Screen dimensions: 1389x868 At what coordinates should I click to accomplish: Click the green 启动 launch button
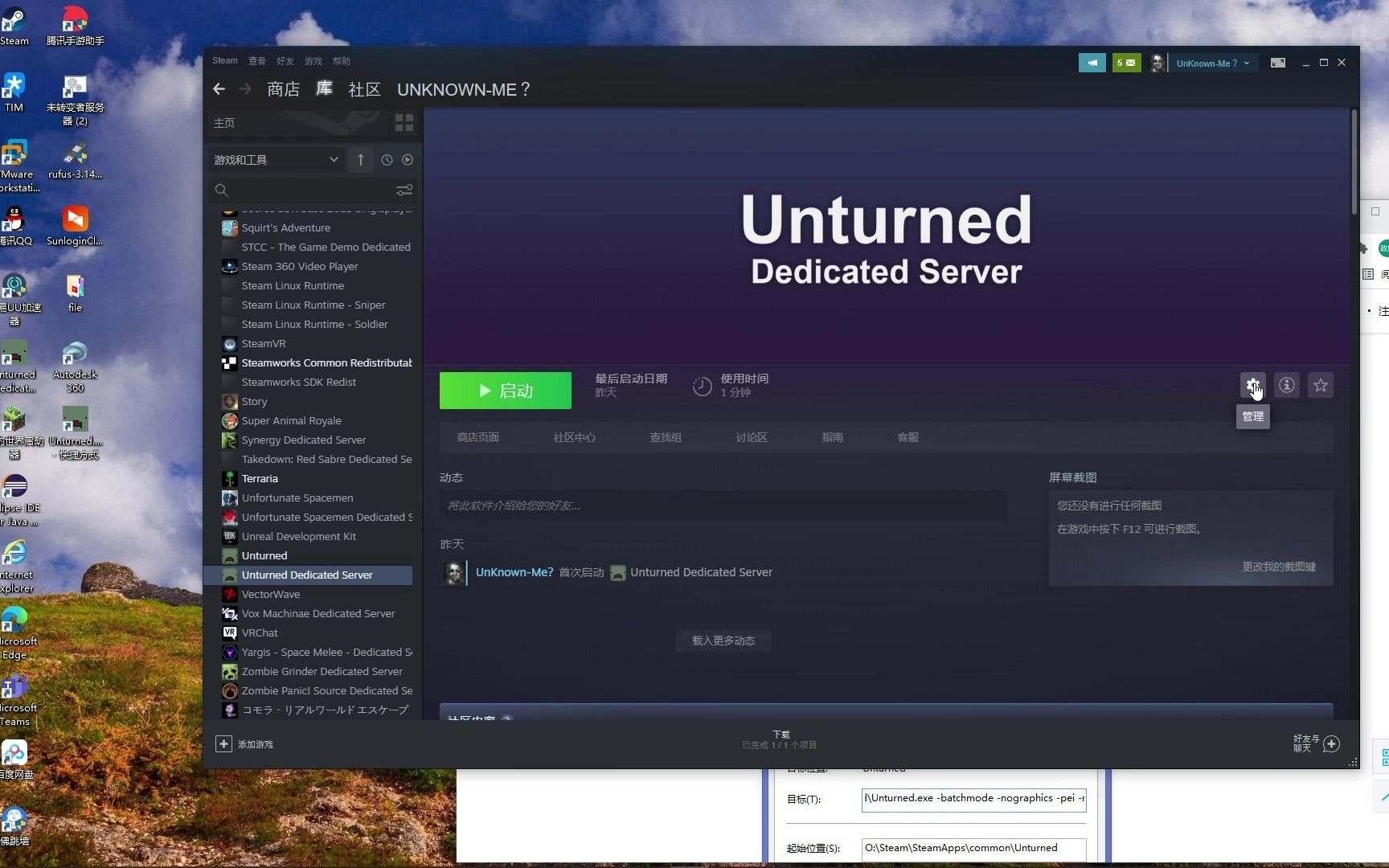[506, 391]
